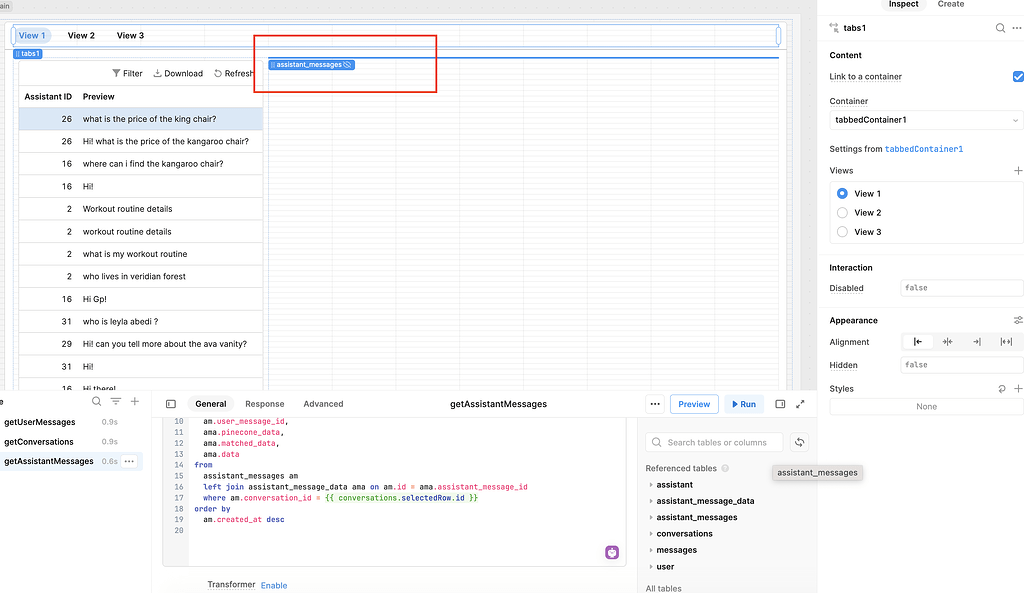Select left alignment option

click(x=918, y=342)
